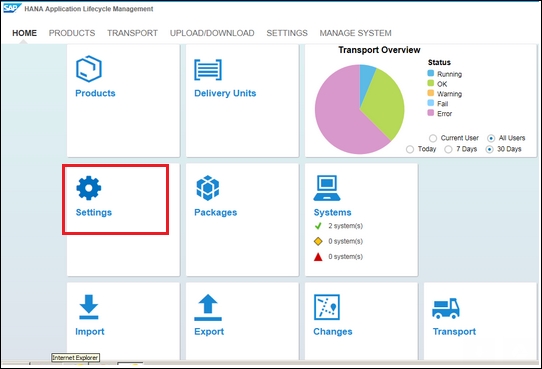542x369 pixels.
Task: Click the Products tile label
Action: 95,93
